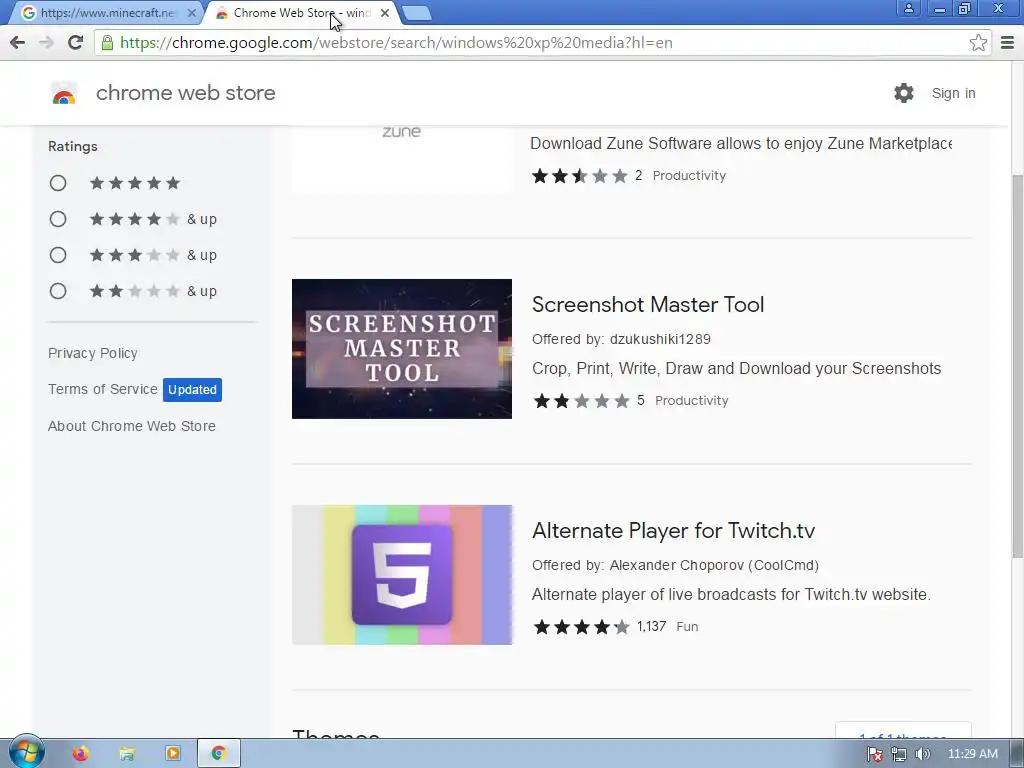Image resolution: width=1024 pixels, height=768 pixels.
Task: Open About Chrome Web Store link
Action: point(131,426)
